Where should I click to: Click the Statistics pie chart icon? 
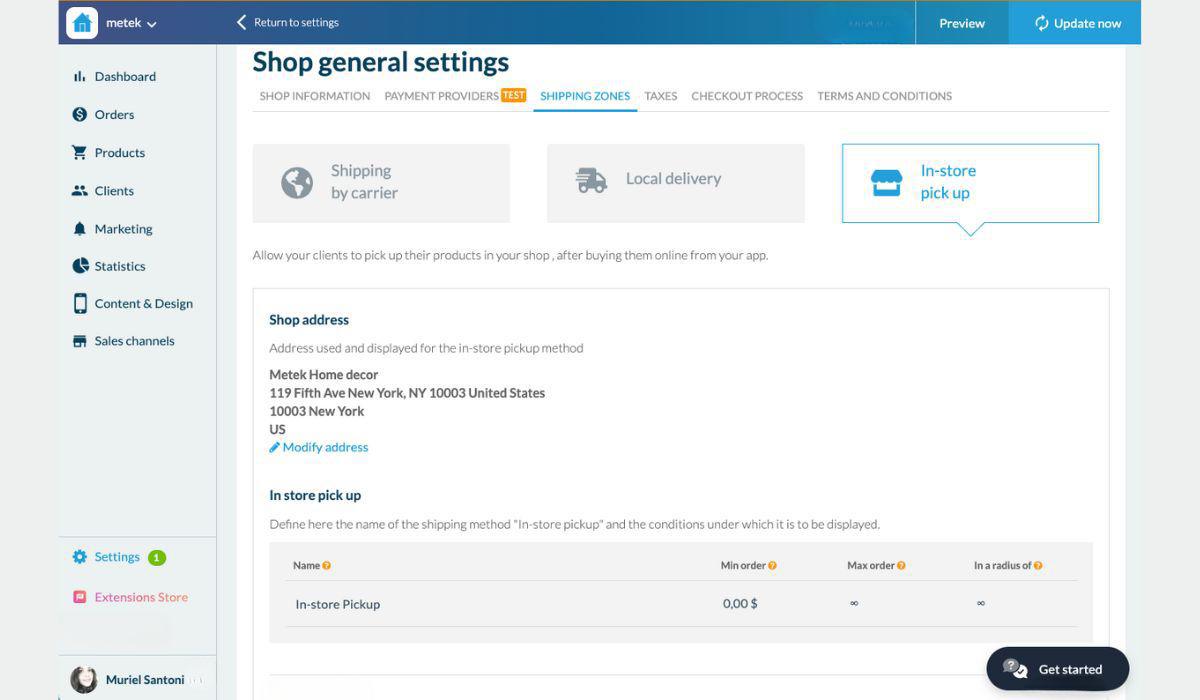tap(80, 265)
